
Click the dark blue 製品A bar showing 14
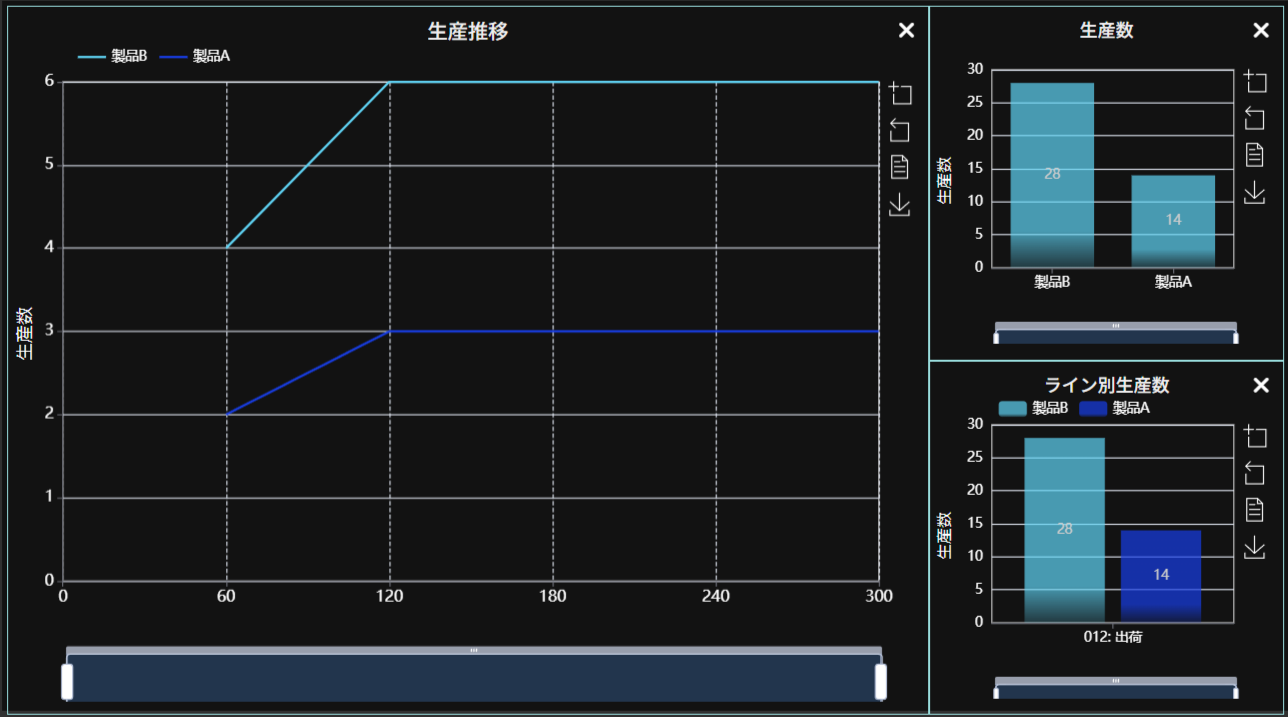click(1160, 575)
